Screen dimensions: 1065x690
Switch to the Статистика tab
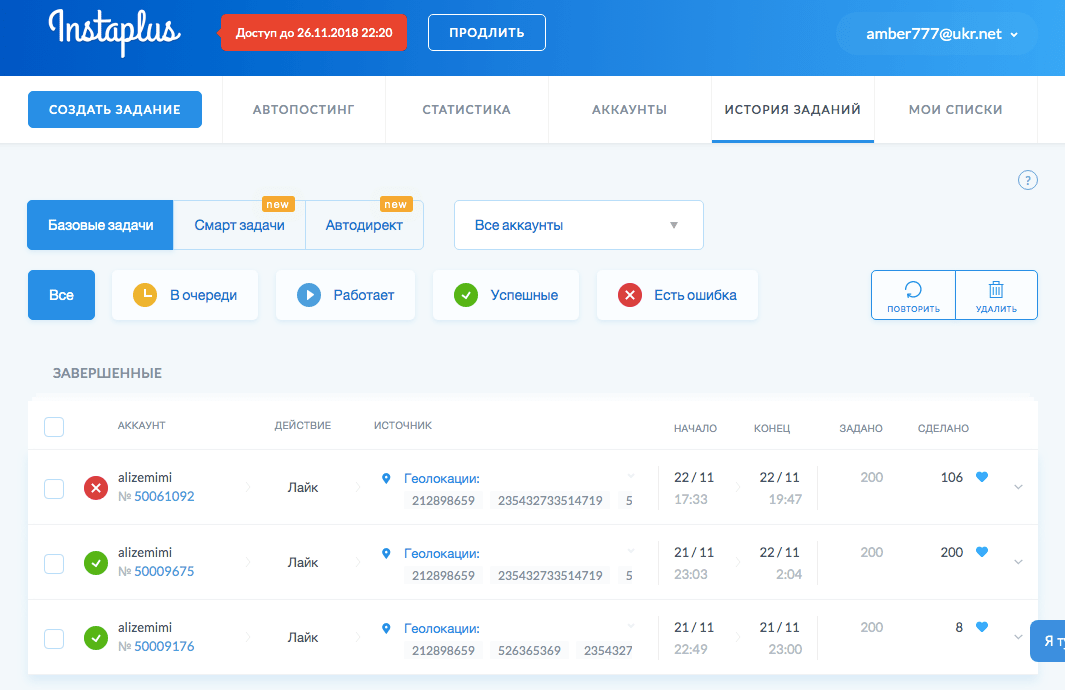coord(466,110)
